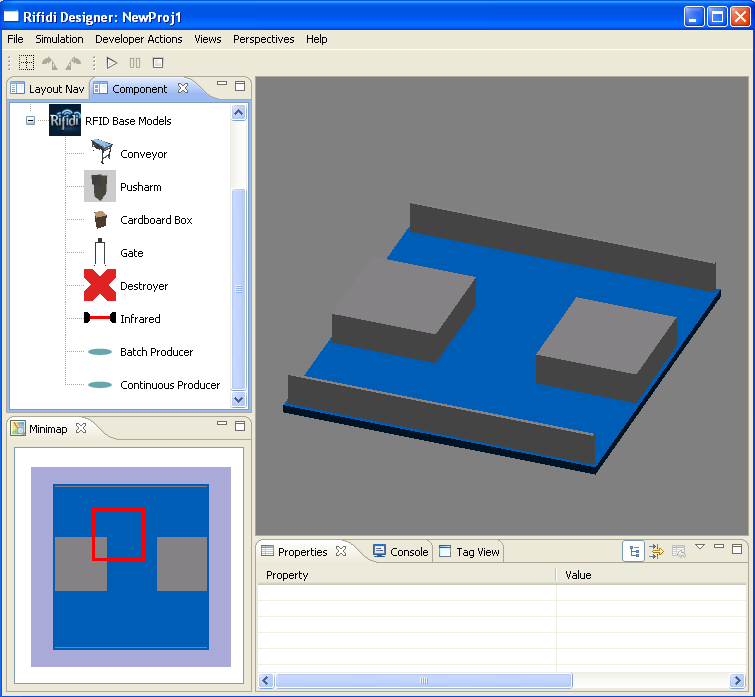This screenshot has width=755, height=697.
Task: Stop the simulation with the stop button
Action: (158, 63)
